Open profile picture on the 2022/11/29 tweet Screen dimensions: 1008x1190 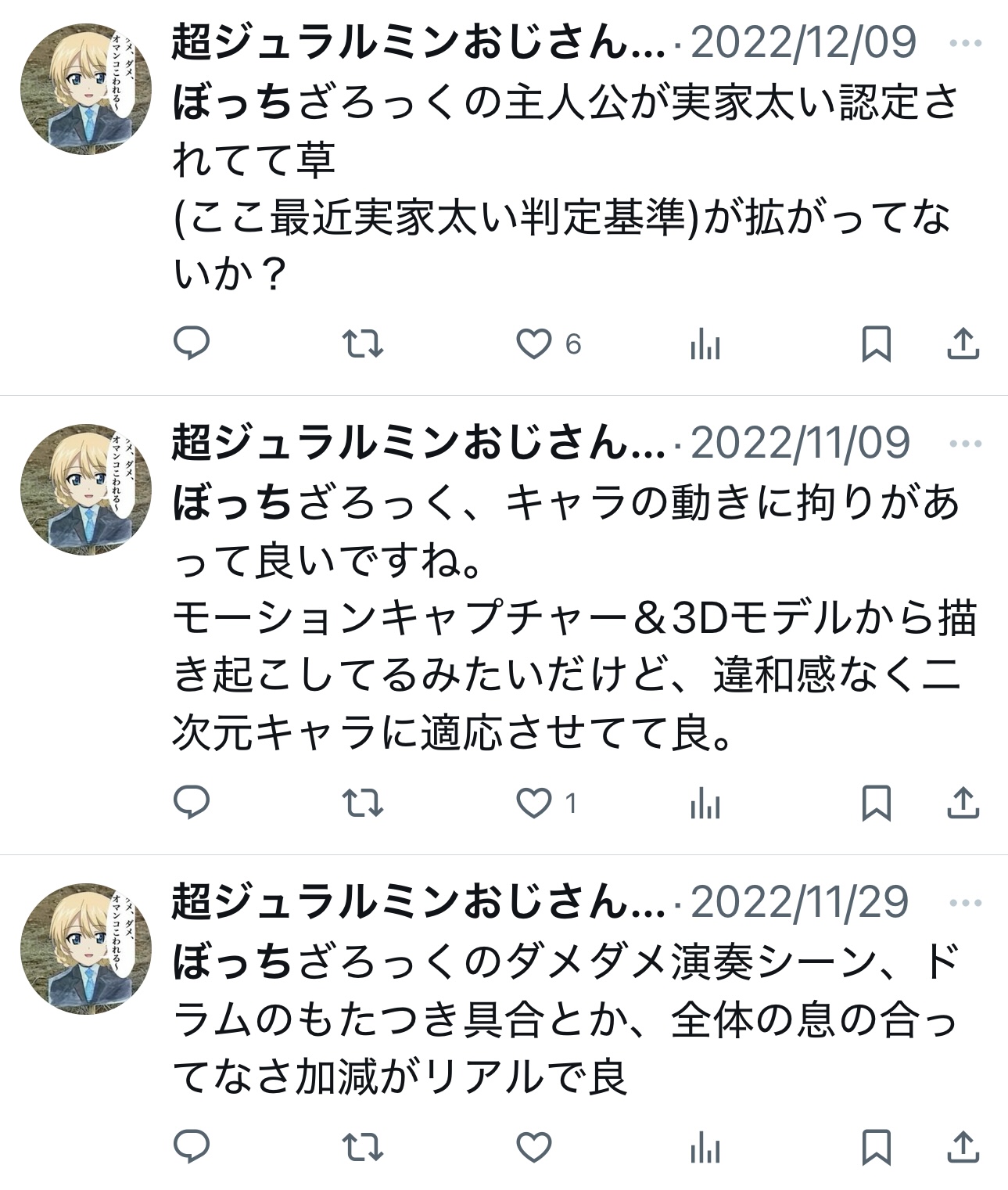85,949
